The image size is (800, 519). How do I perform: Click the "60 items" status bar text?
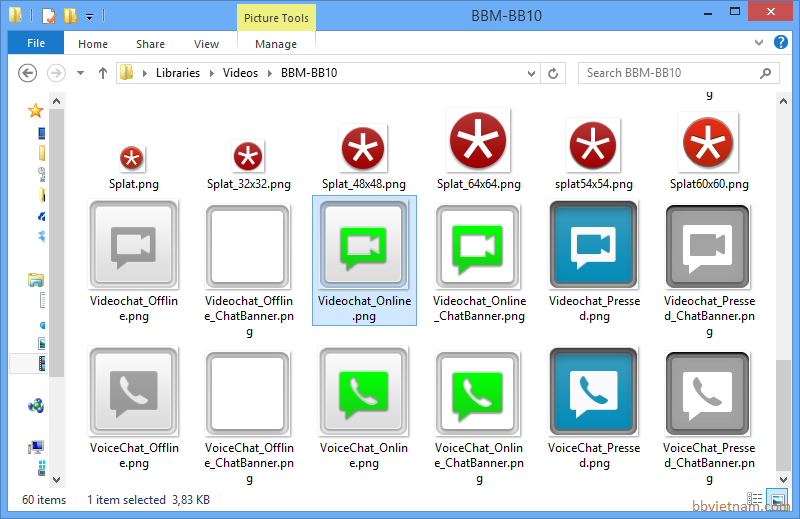pyautogui.click(x=44, y=500)
